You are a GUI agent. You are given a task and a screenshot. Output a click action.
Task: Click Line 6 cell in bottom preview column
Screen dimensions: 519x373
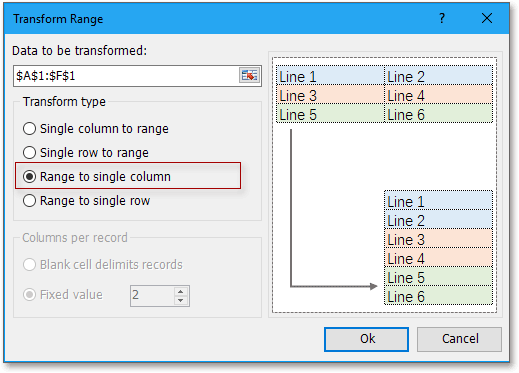tap(438, 295)
